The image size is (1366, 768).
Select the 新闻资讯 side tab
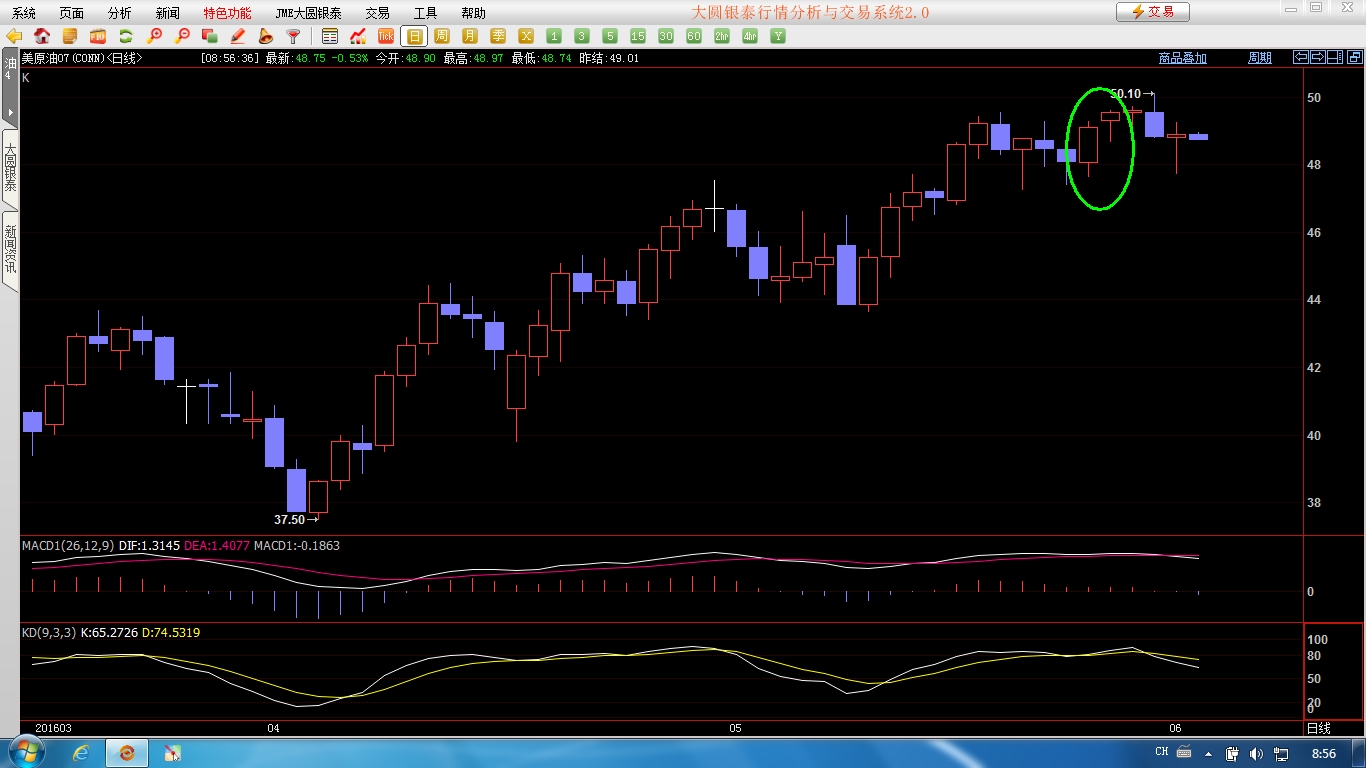coord(10,250)
